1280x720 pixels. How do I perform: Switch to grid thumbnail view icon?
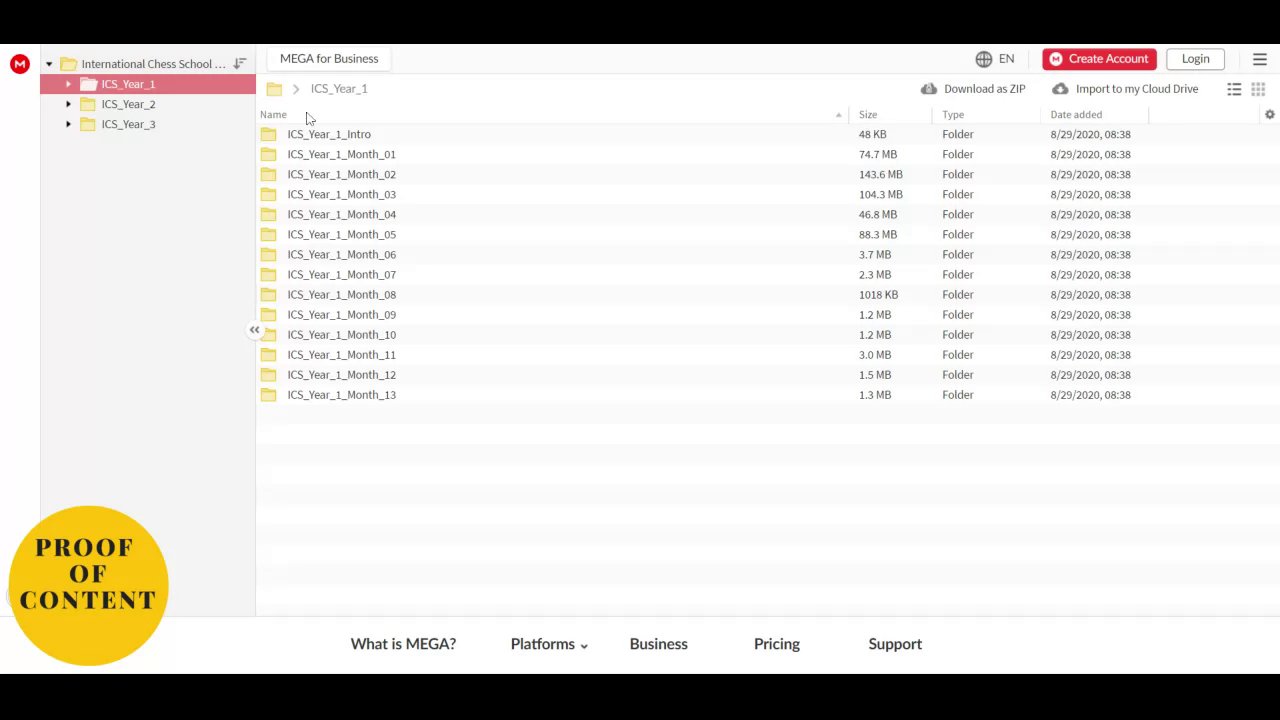pos(1258,89)
